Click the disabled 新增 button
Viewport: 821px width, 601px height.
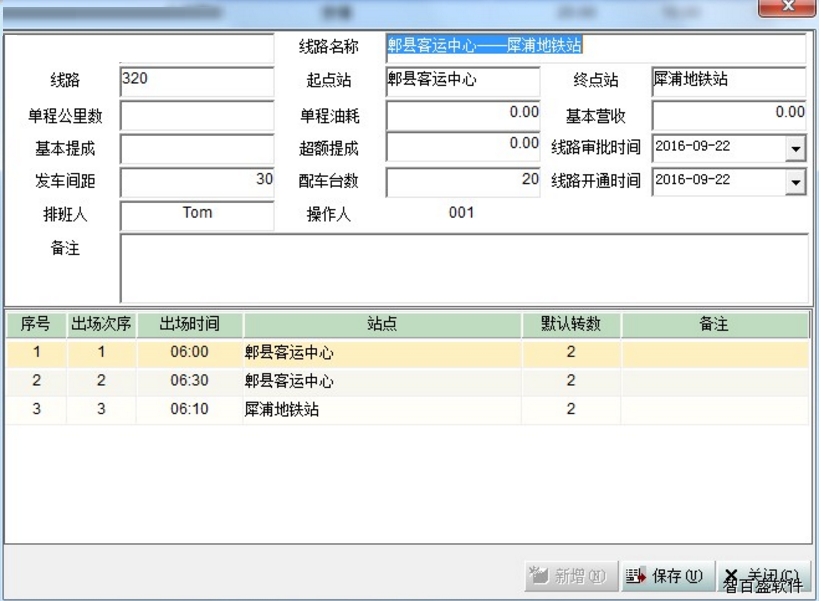pyautogui.click(x=571, y=576)
